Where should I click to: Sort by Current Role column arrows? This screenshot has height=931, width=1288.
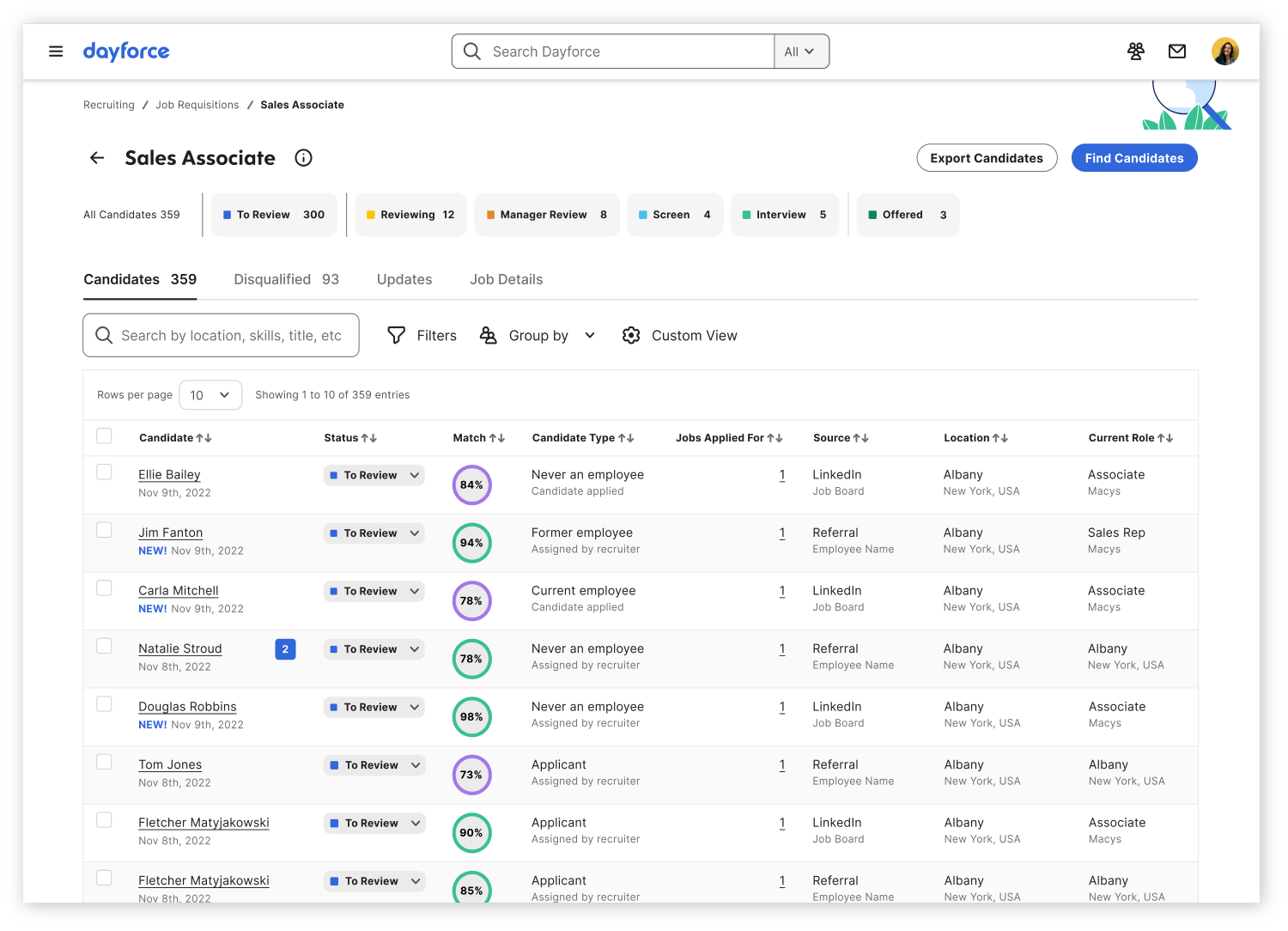(x=1165, y=438)
